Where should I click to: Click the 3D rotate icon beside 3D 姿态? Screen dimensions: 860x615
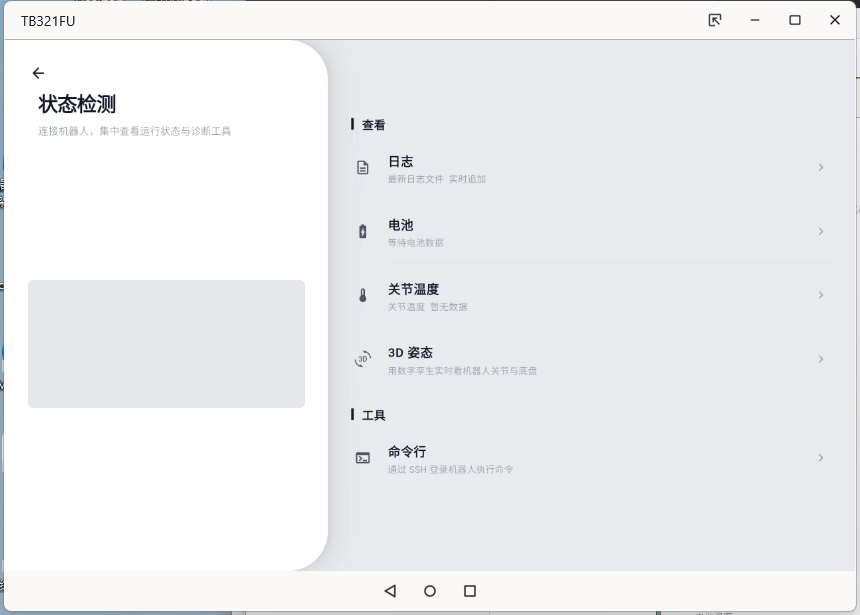pyautogui.click(x=363, y=359)
